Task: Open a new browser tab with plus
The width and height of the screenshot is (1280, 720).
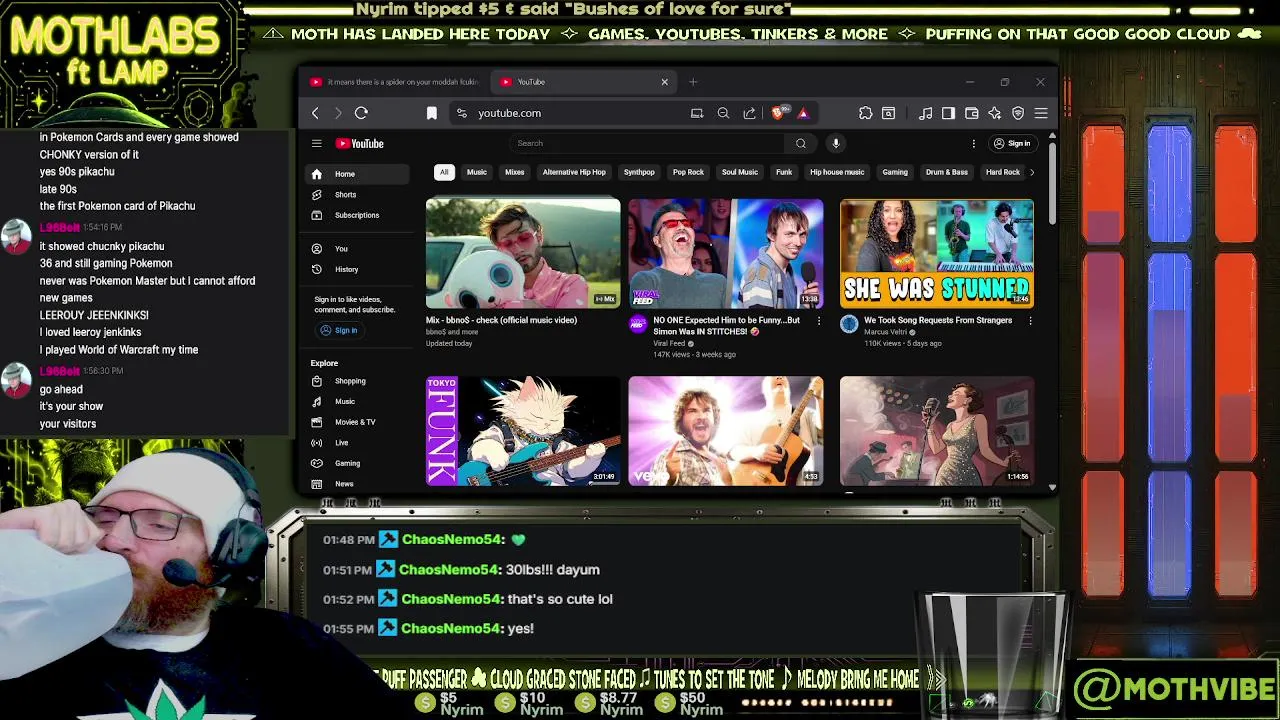Action: pos(693,82)
